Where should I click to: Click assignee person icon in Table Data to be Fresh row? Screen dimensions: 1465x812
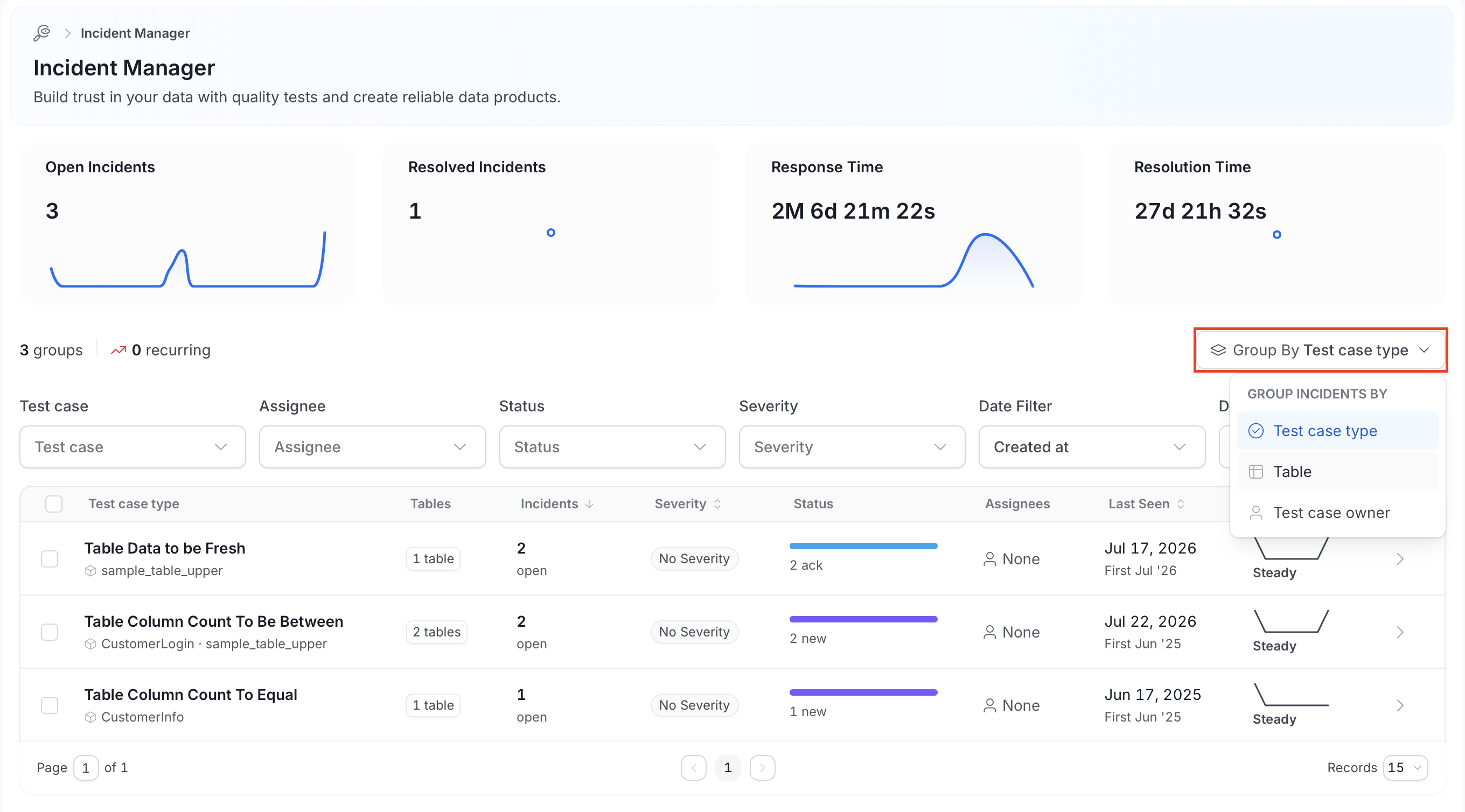click(989, 559)
